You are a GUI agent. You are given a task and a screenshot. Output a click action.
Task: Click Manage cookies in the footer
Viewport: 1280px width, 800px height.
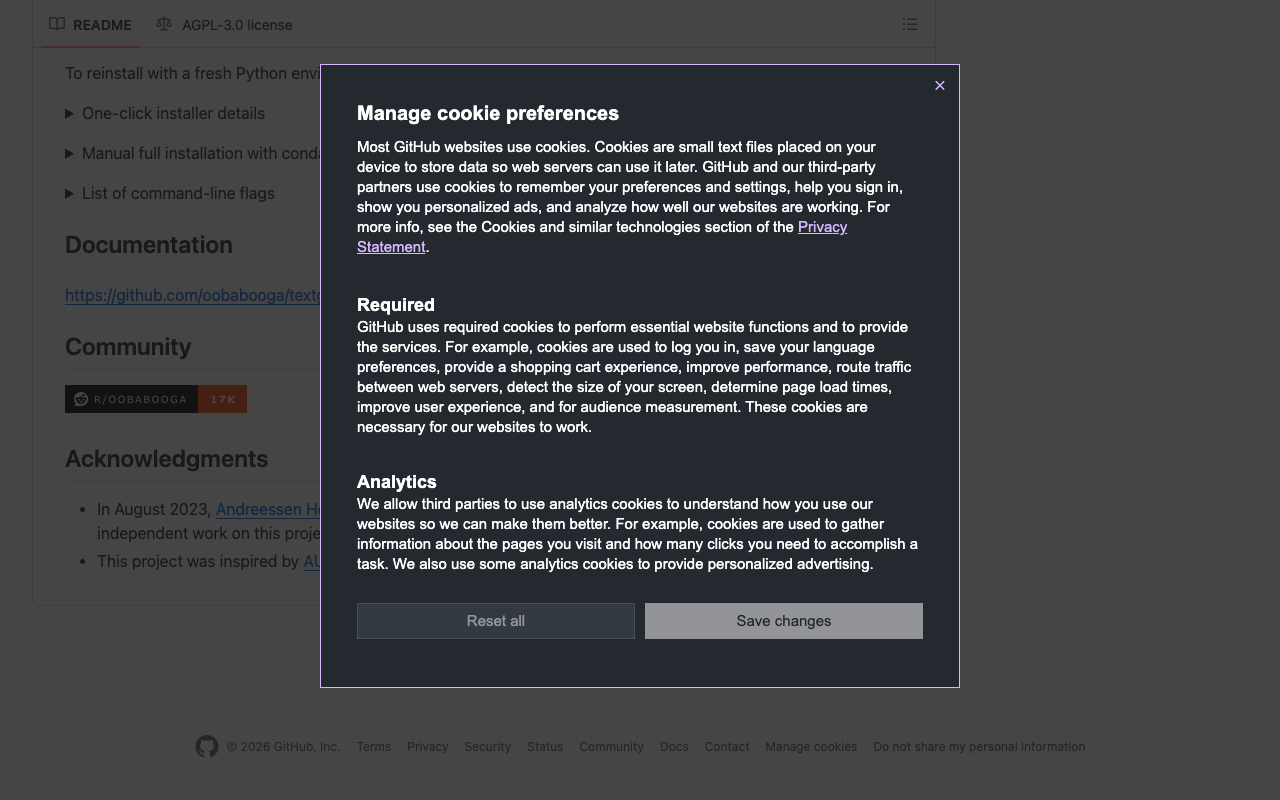point(811,747)
